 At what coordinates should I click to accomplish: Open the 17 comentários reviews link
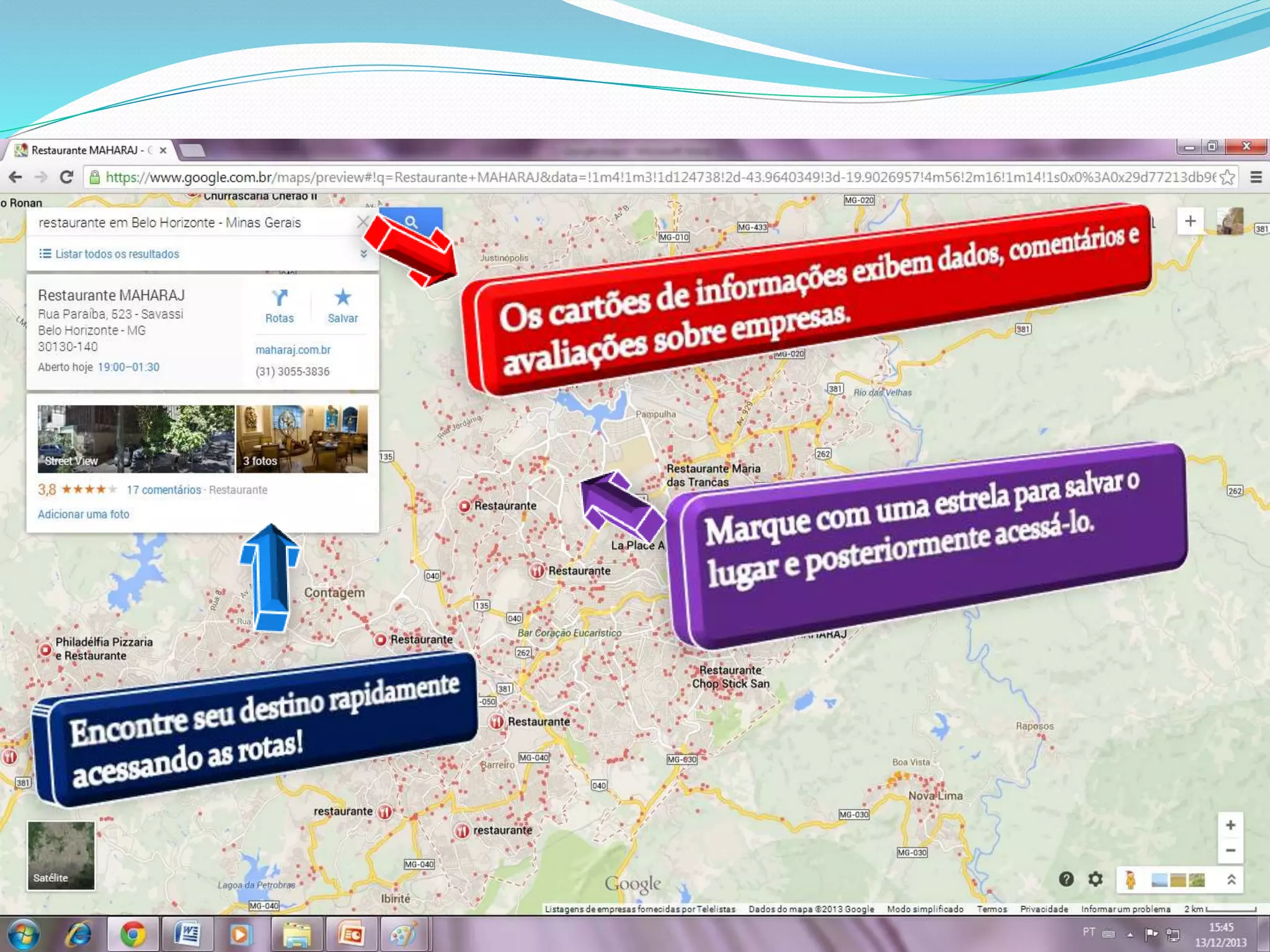click(x=164, y=490)
